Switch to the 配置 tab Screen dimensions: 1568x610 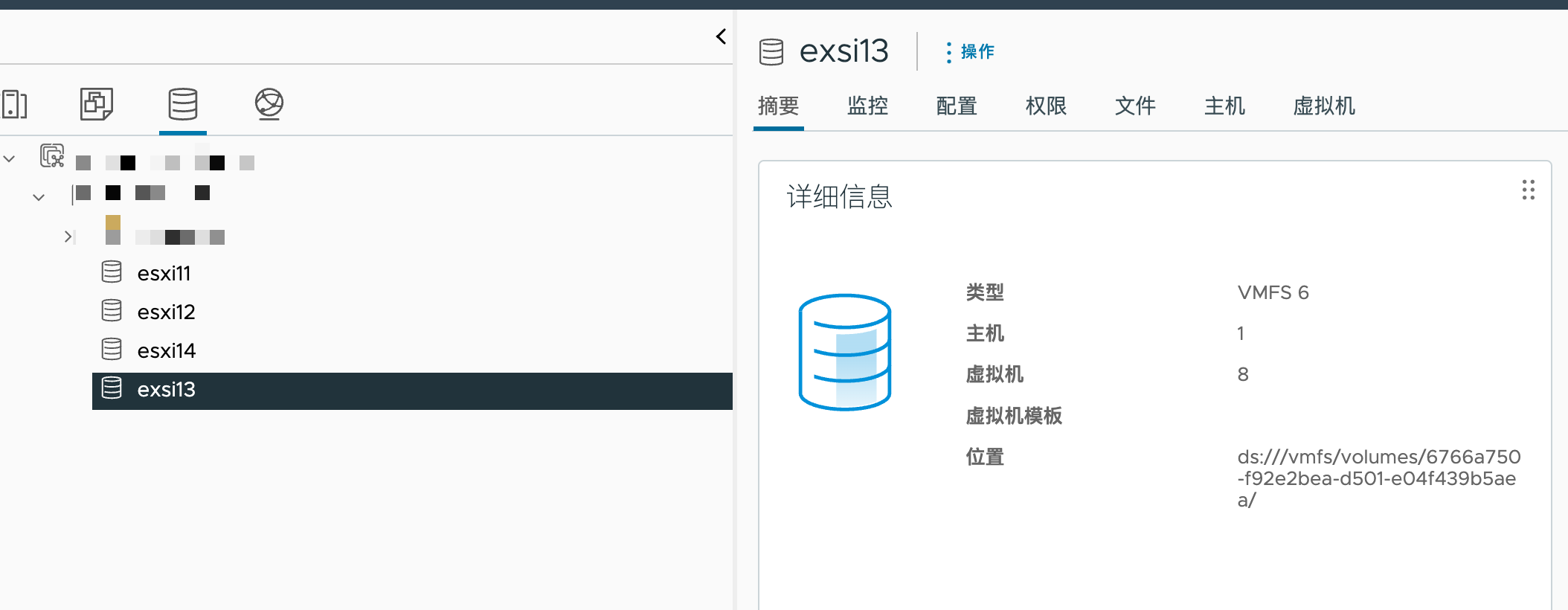(957, 106)
